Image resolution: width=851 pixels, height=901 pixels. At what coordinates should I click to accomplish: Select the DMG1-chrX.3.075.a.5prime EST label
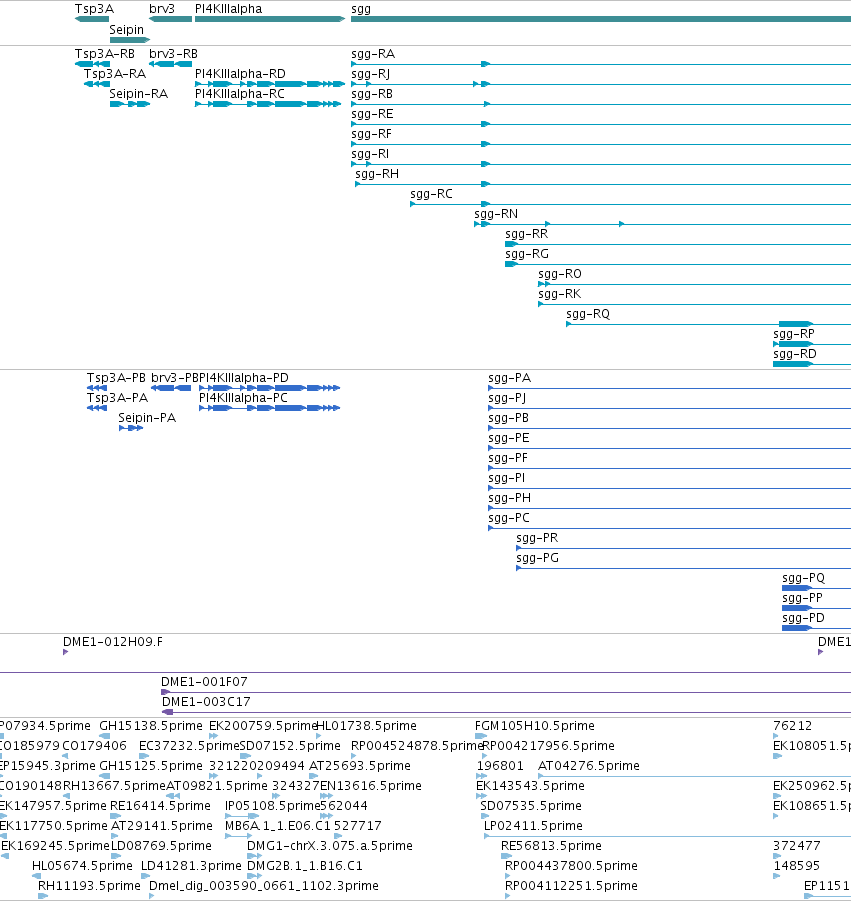click(330, 846)
